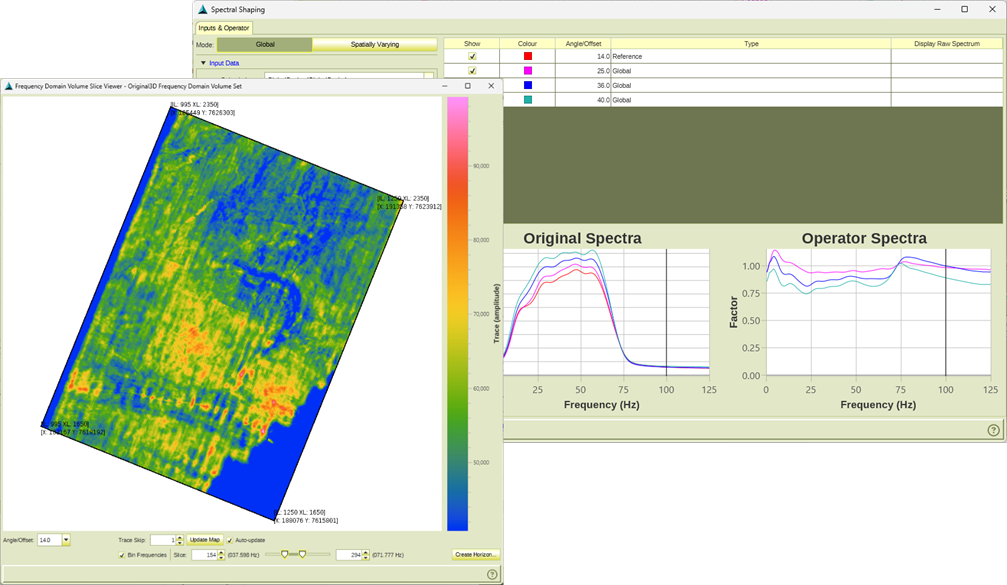Screen dimensions: 1007x585
Task: Minimize the Frequency Domain Slice Viewer window
Action: (444, 86)
